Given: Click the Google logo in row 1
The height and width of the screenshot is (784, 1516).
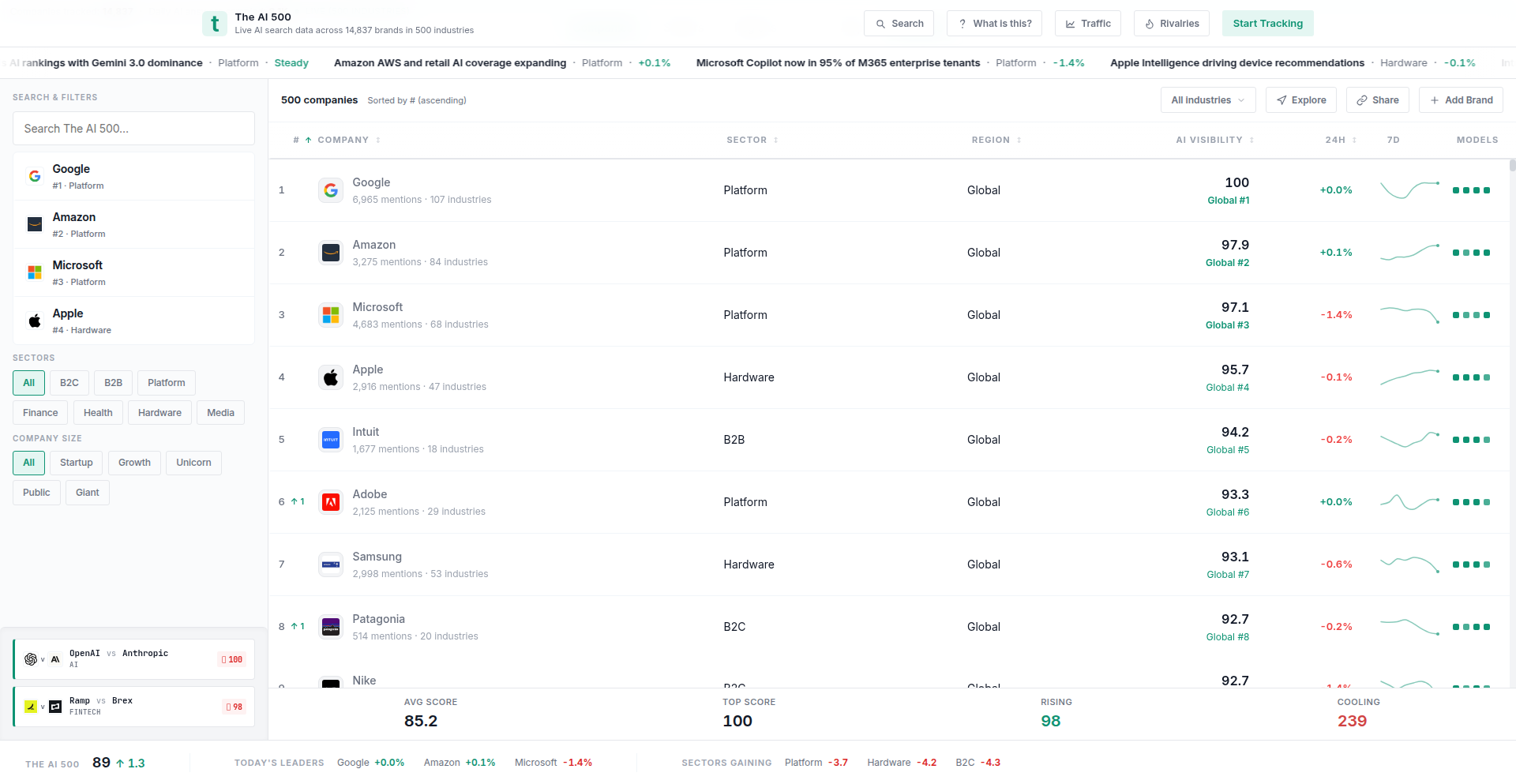Looking at the screenshot, I should 331,190.
